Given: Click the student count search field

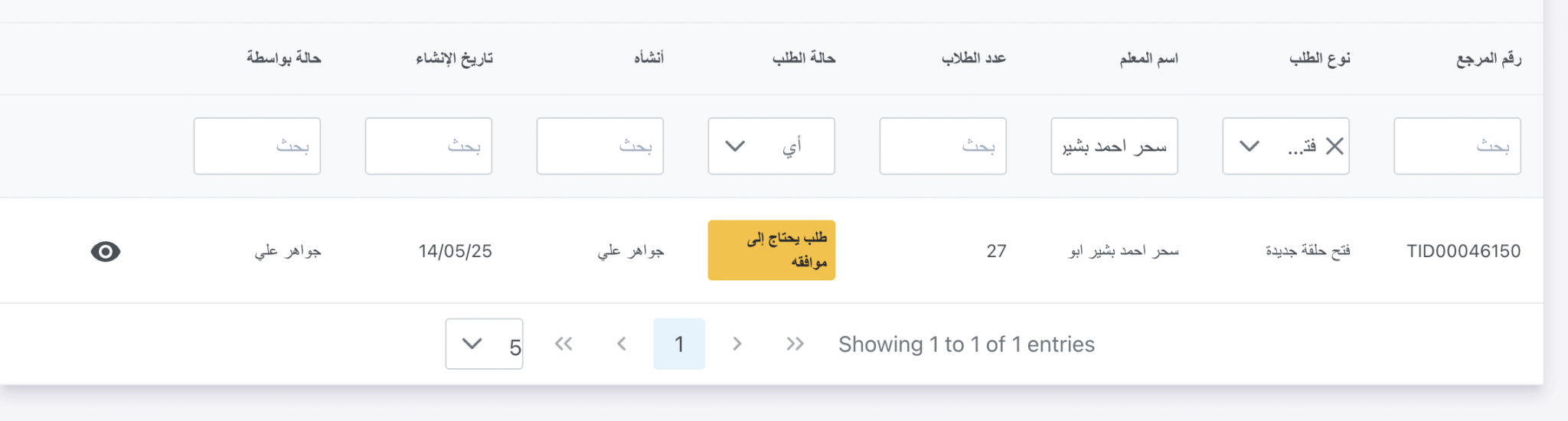Looking at the screenshot, I should tap(942, 146).
